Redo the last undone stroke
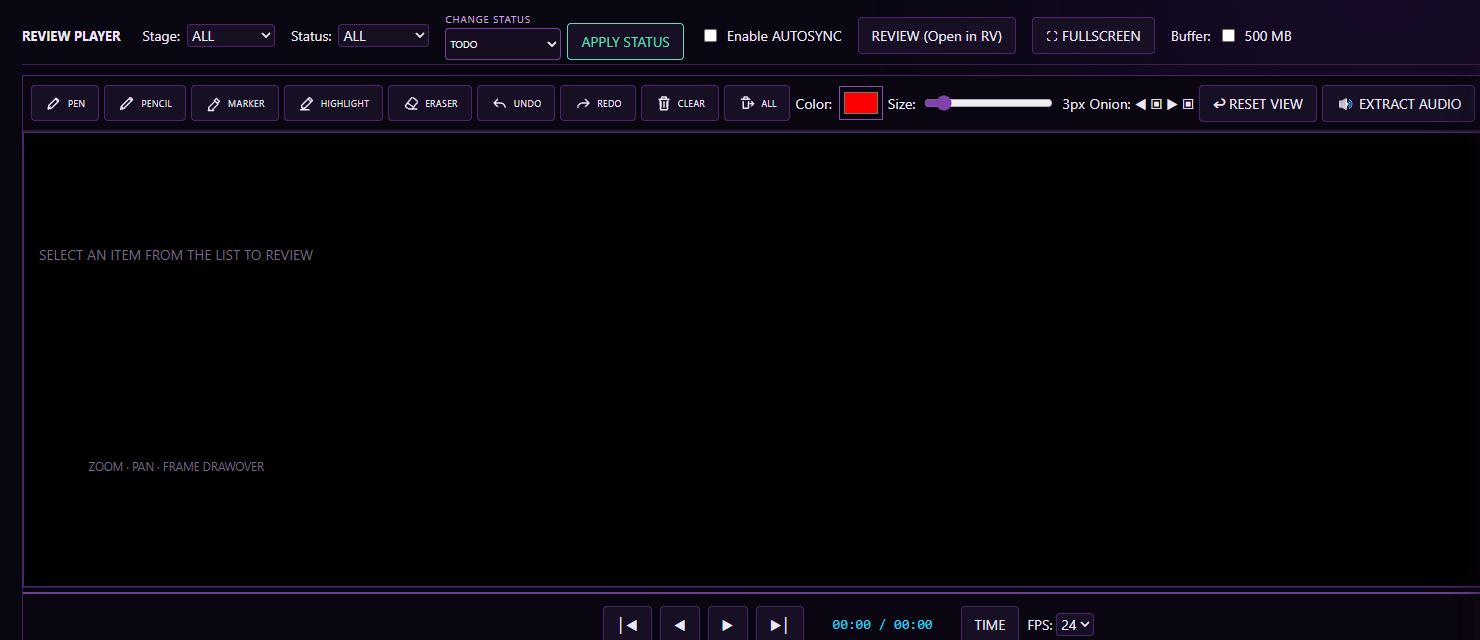Viewport: 1480px width, 640px height. tap(598, 103)
